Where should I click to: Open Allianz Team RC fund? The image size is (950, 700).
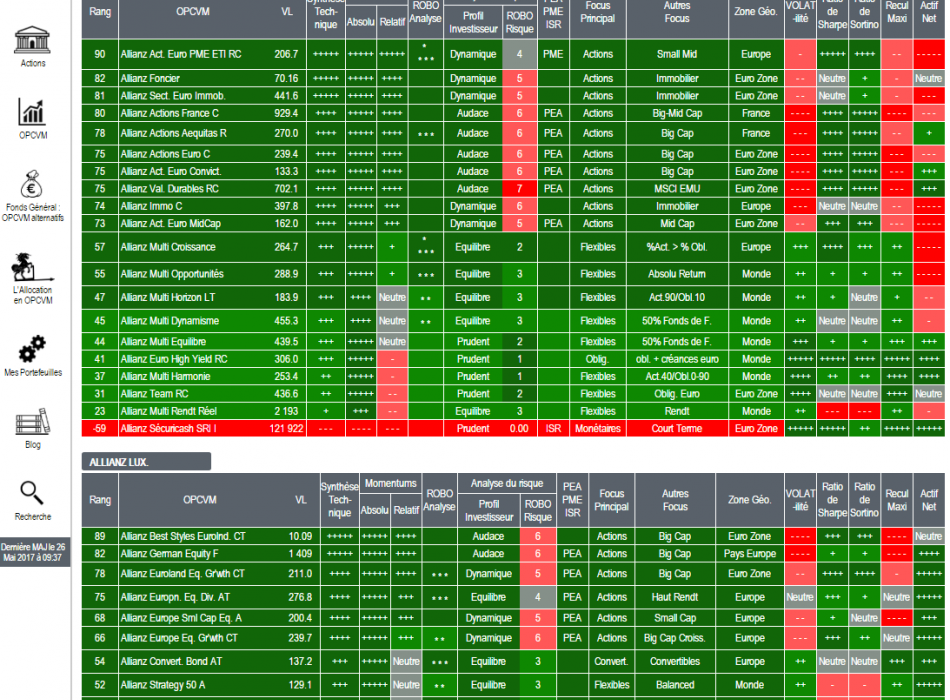click(x=154, y=394)
